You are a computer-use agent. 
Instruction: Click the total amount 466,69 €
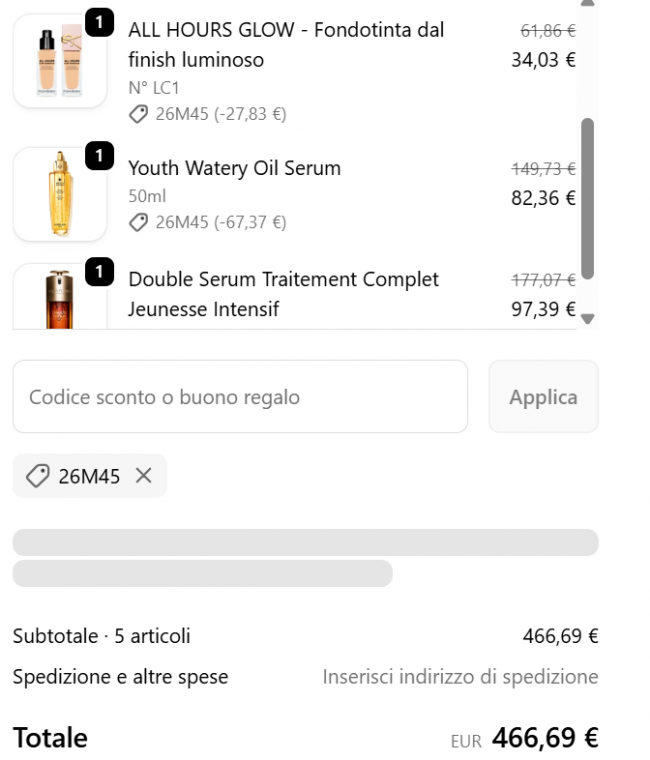[545, 739]
